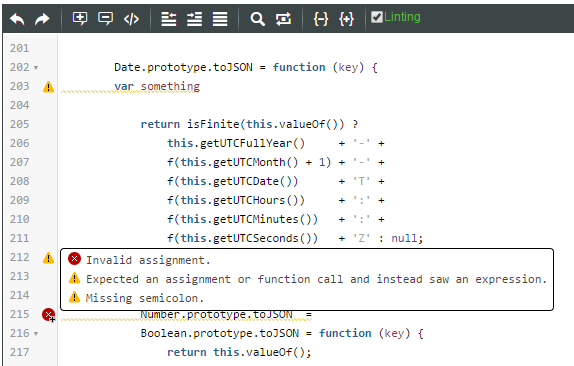Collapse all folds braces icon
The width and height of the screenshot is (574, 366).
point(321,19)
